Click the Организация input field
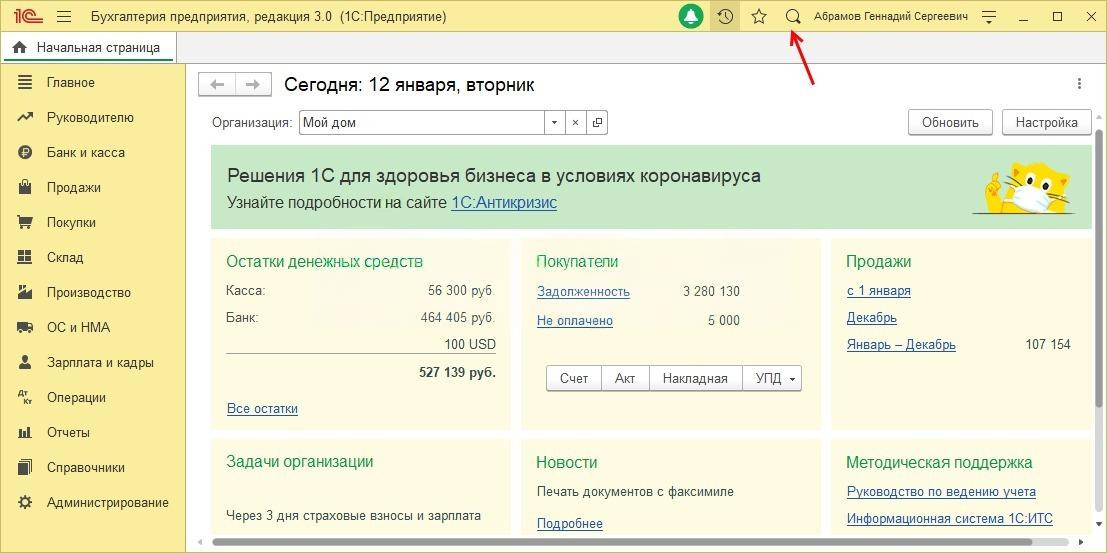 (x=421, y=123)
